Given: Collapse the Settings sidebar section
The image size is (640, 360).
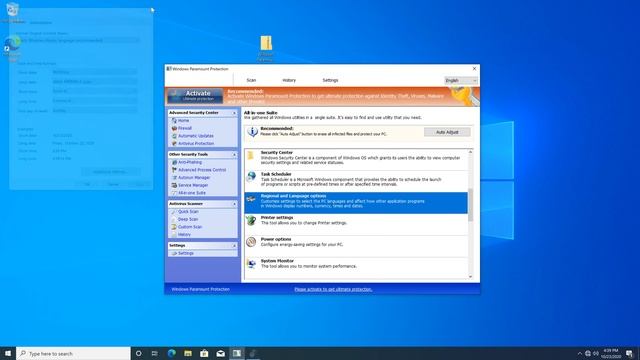Looking at the screenshot, I should [x=234, y=246].
